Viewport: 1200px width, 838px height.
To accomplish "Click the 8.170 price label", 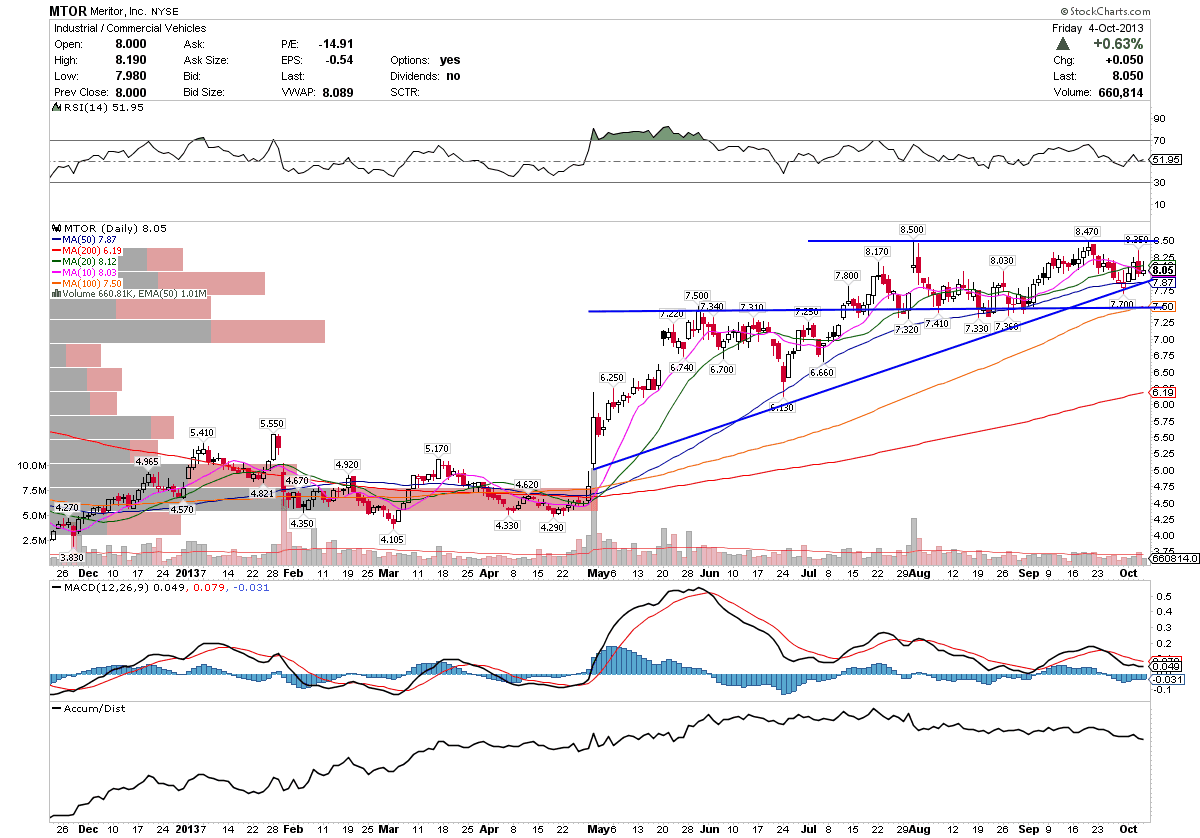I will point(877,250).
